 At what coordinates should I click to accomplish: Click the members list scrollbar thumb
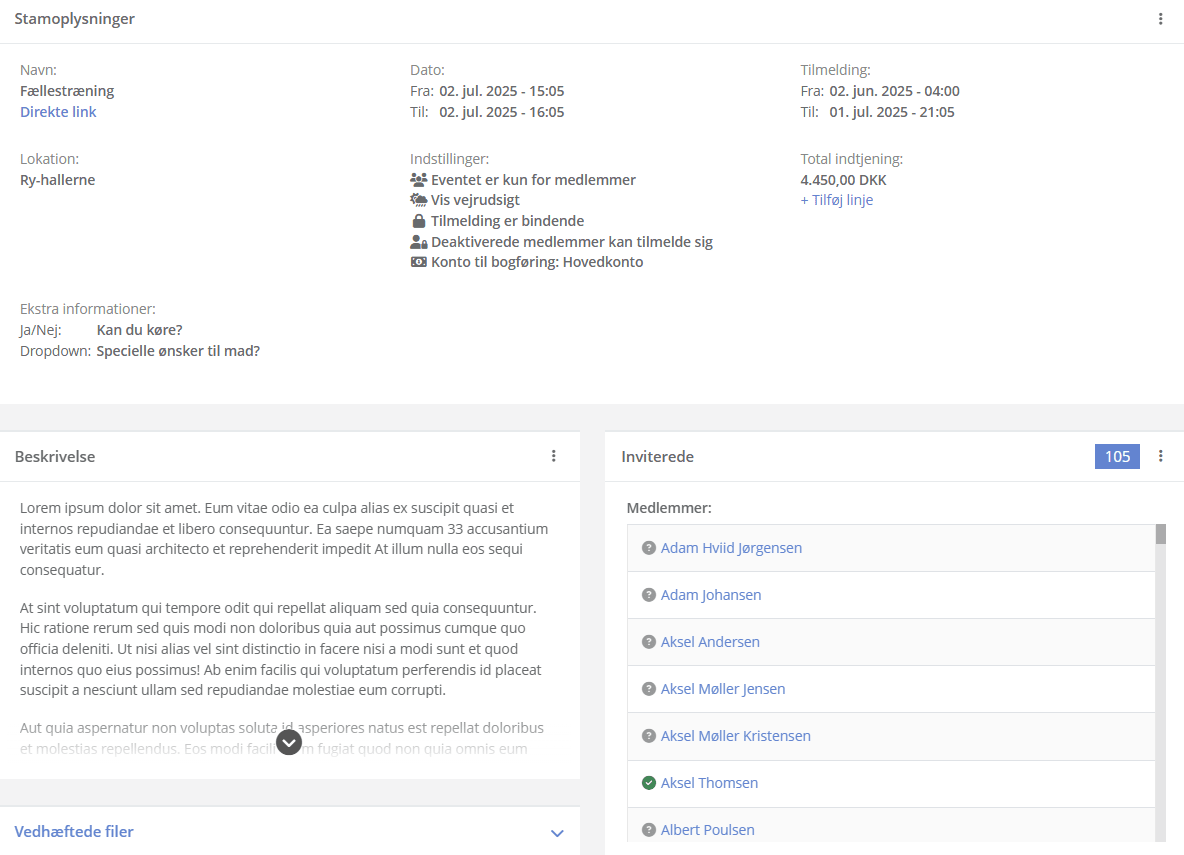(x=1161, y=534)
